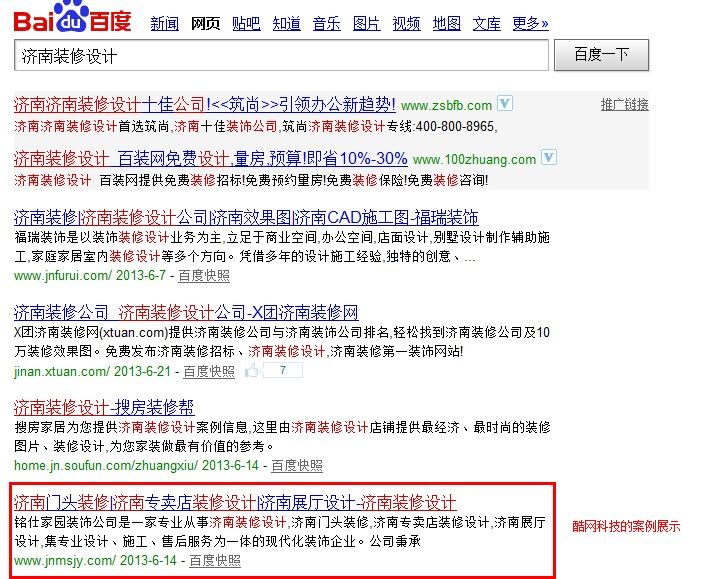
Task: Click the www.zsbfb.com URL text
Action: 446,106
